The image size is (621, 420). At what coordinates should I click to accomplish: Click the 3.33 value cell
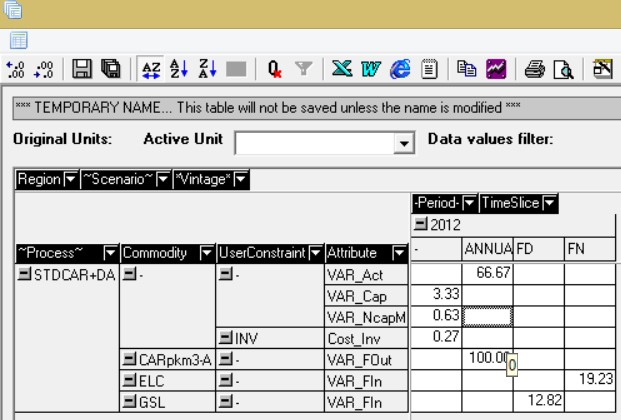click(x=436, y=294)
